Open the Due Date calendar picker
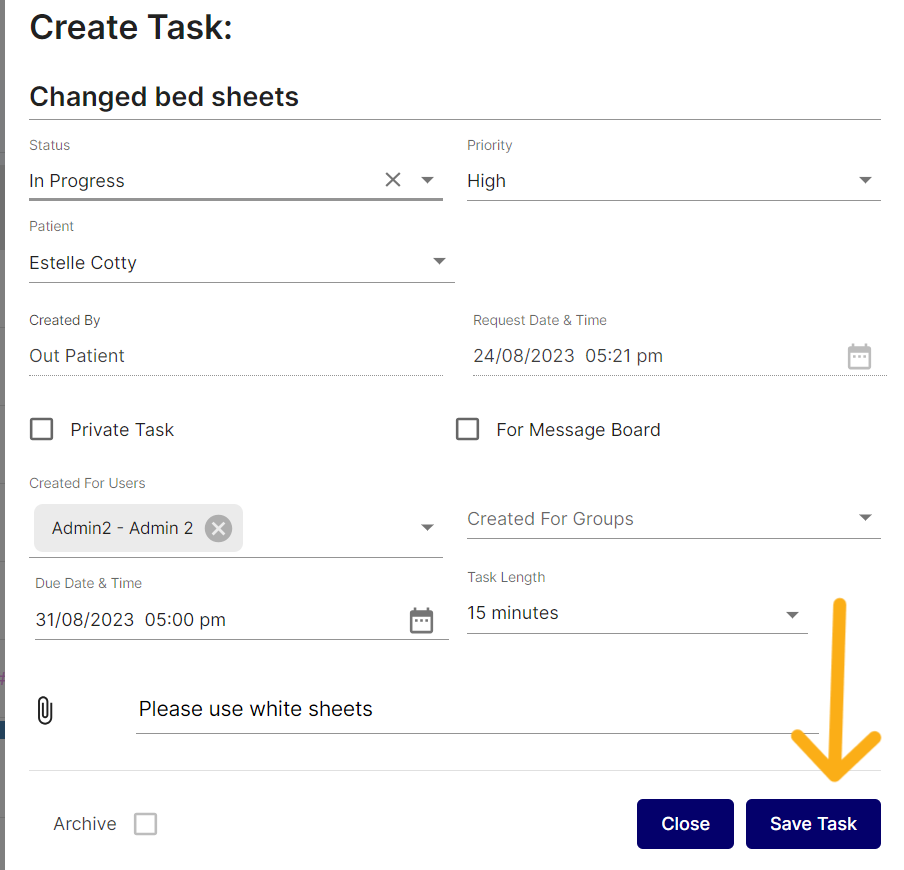Viewport: 904px width, 870px height. [x=422, y=620]
